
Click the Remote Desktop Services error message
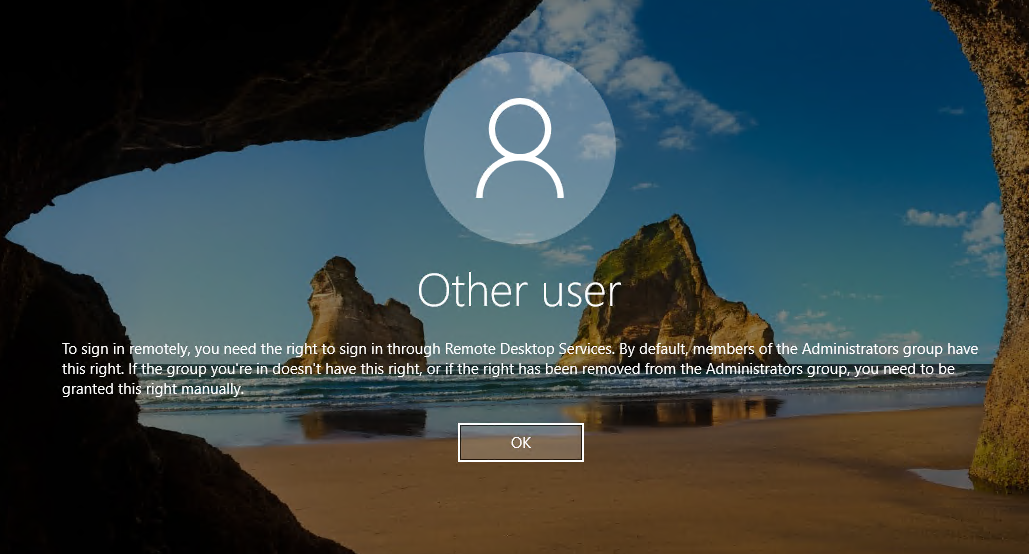pos(520,369)
